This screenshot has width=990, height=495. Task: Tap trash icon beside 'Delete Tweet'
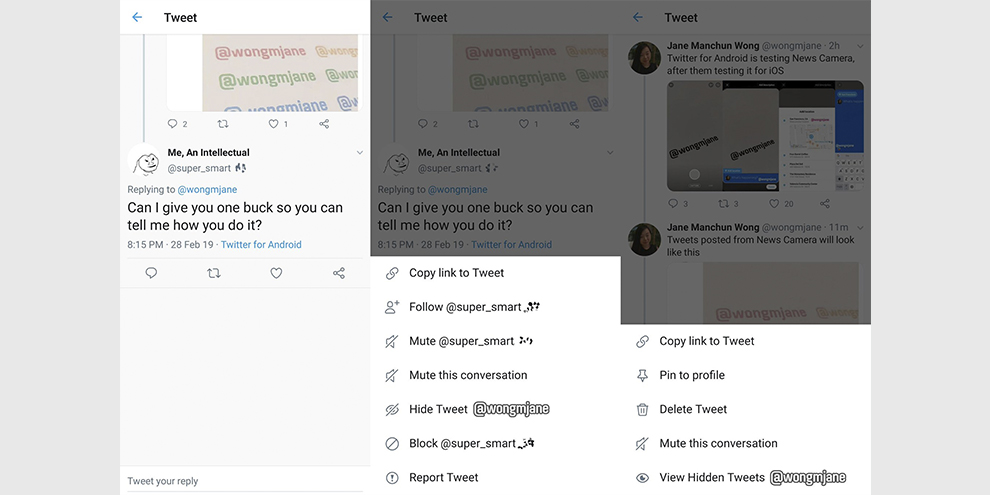[642, 410]
